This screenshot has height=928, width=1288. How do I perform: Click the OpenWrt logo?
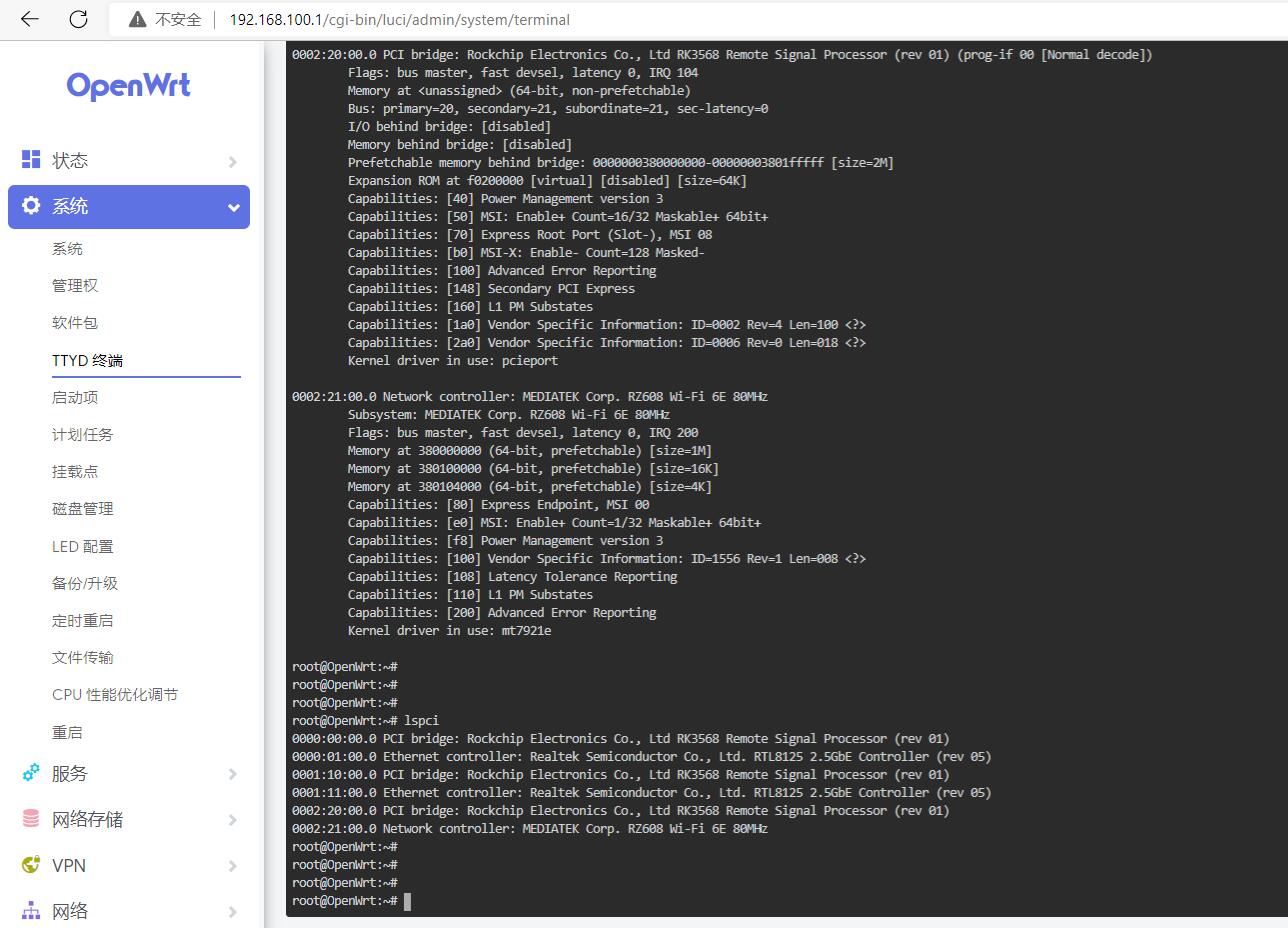(x=129, y=86)
